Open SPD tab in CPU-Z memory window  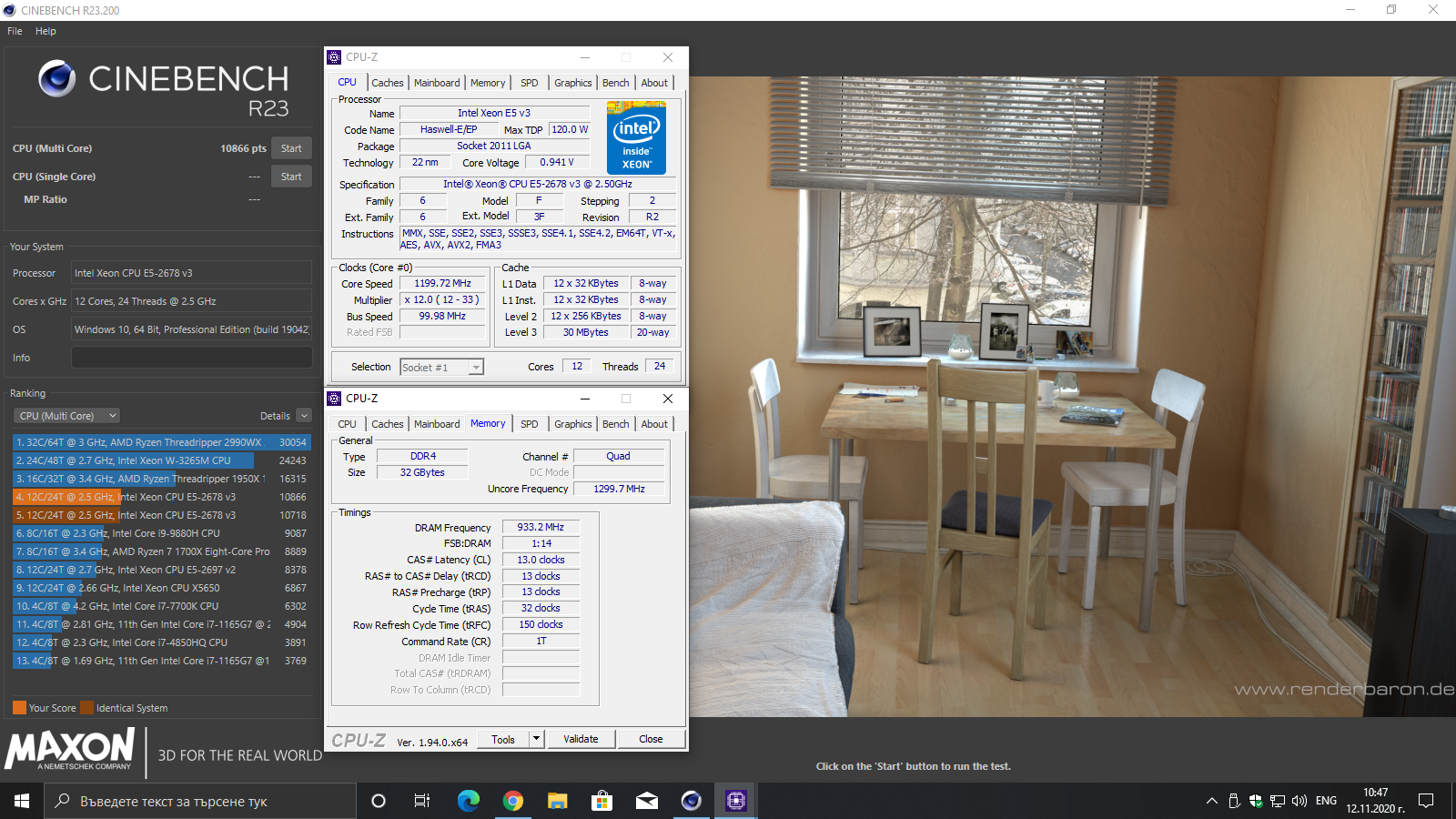(x=530, y=424)
